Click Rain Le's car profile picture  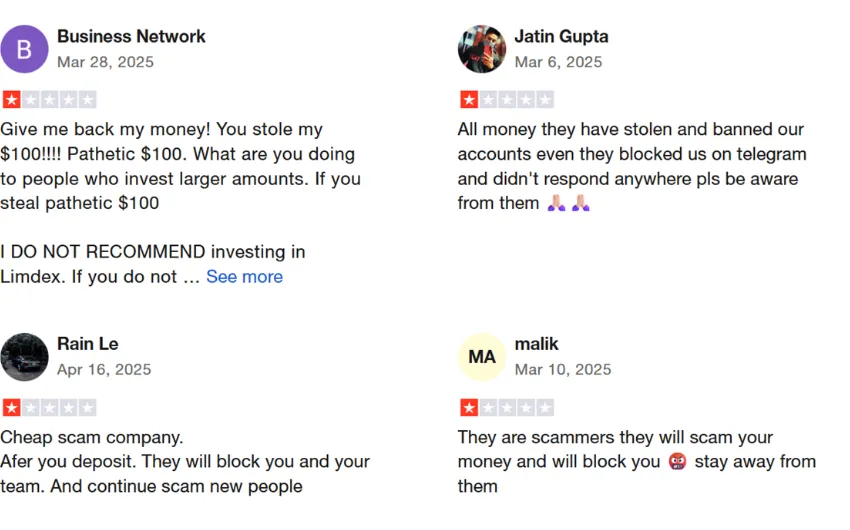click(24, 357)
